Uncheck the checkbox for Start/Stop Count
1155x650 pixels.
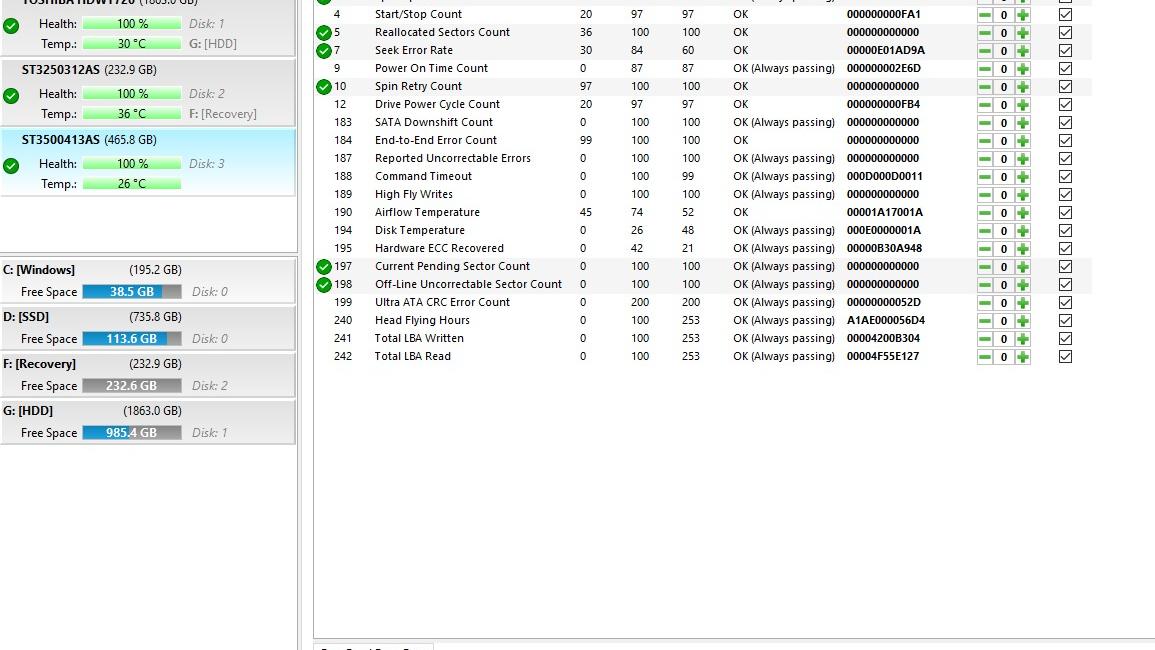[1065, 15]
